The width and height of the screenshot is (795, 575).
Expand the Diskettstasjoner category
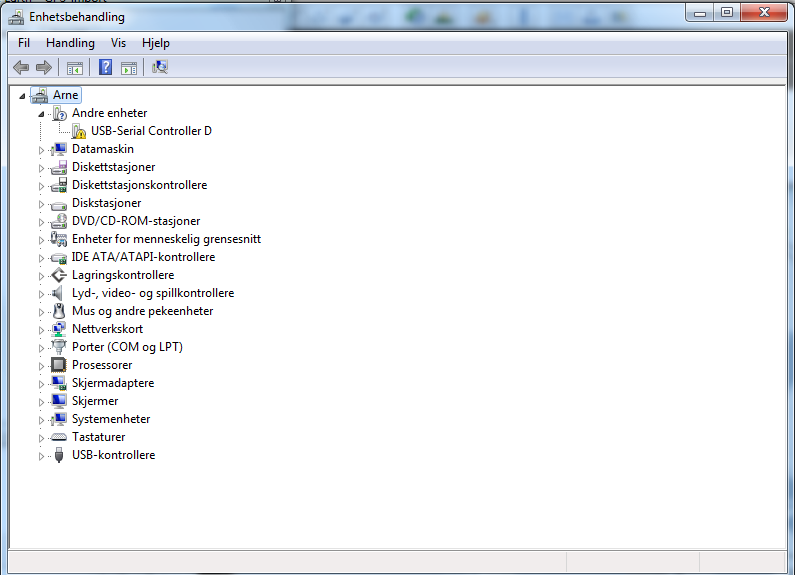click(41, 168)
